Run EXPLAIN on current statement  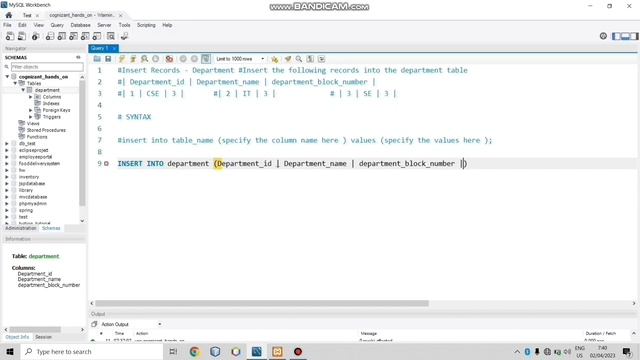click(144, 59)
